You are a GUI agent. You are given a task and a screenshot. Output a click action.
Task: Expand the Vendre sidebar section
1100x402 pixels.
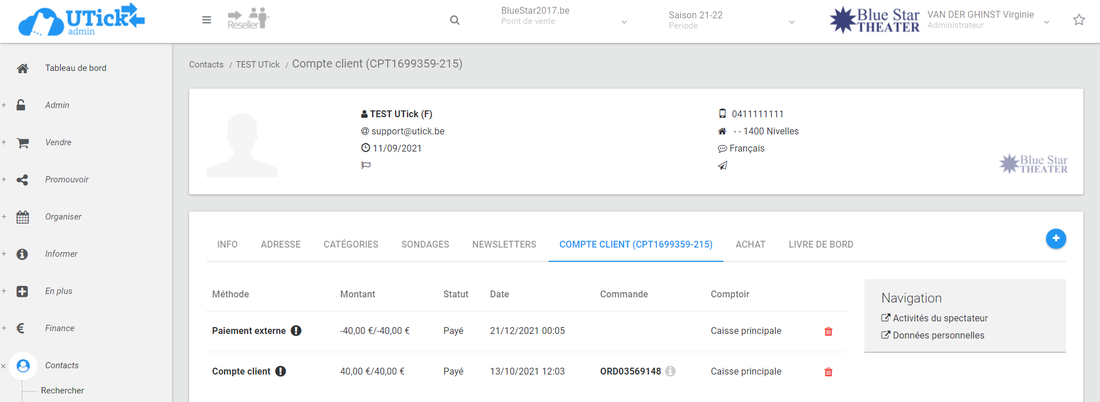point(58,143)
